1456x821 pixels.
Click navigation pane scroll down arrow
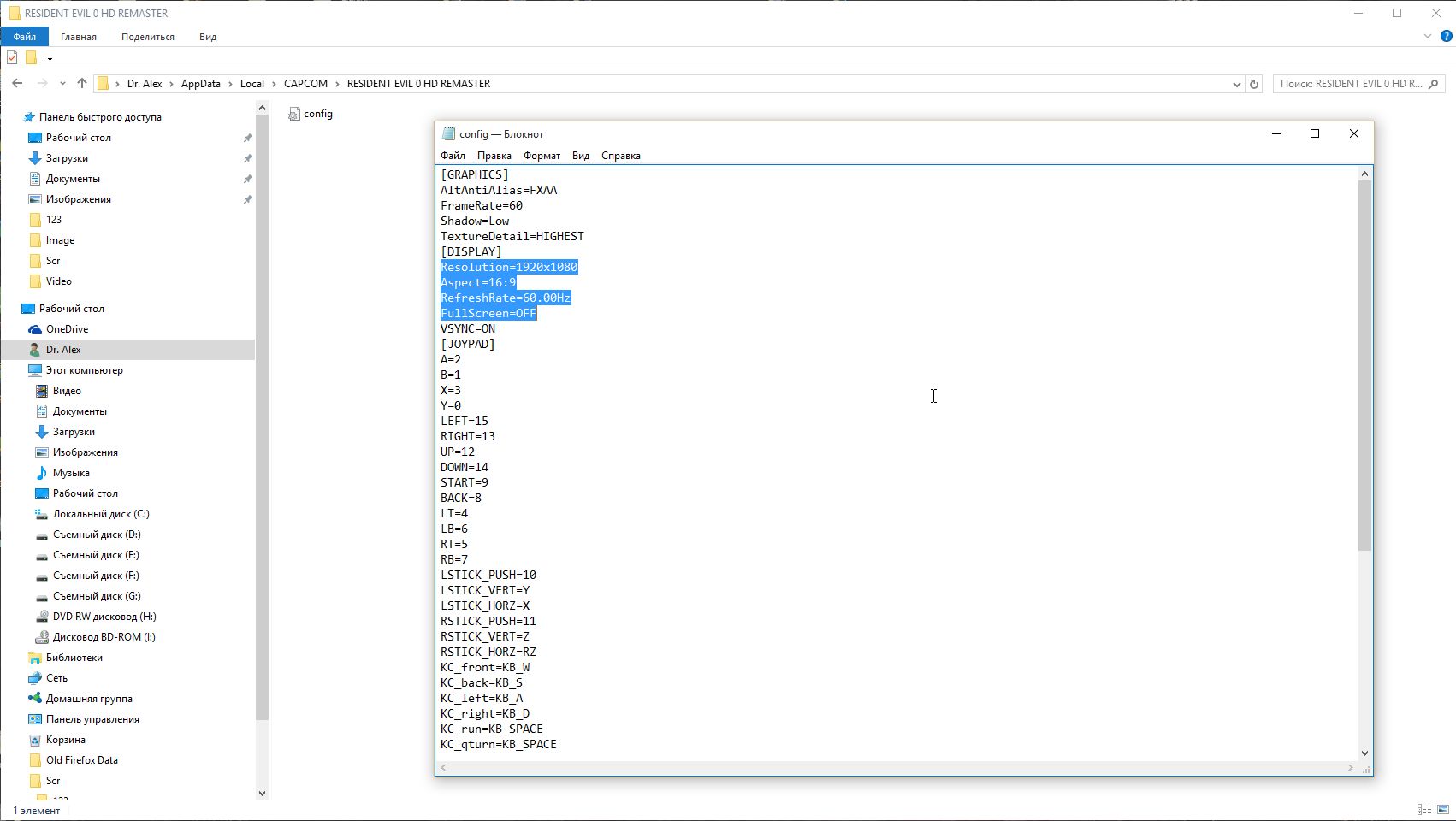pyautogui.click(x=262, y=794)
